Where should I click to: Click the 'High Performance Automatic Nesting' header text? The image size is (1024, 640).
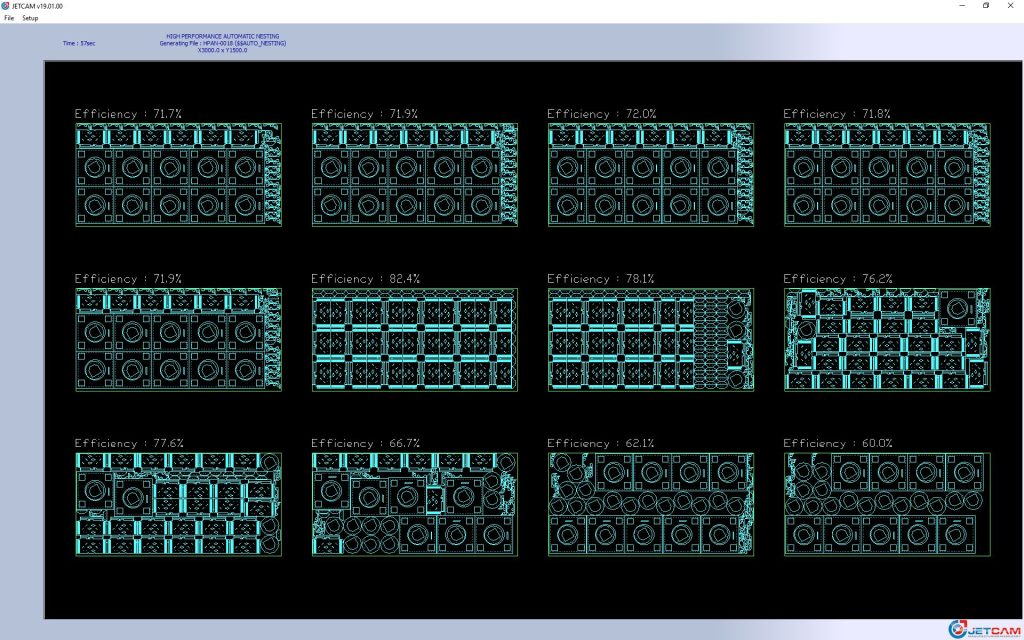click(222, 36)
